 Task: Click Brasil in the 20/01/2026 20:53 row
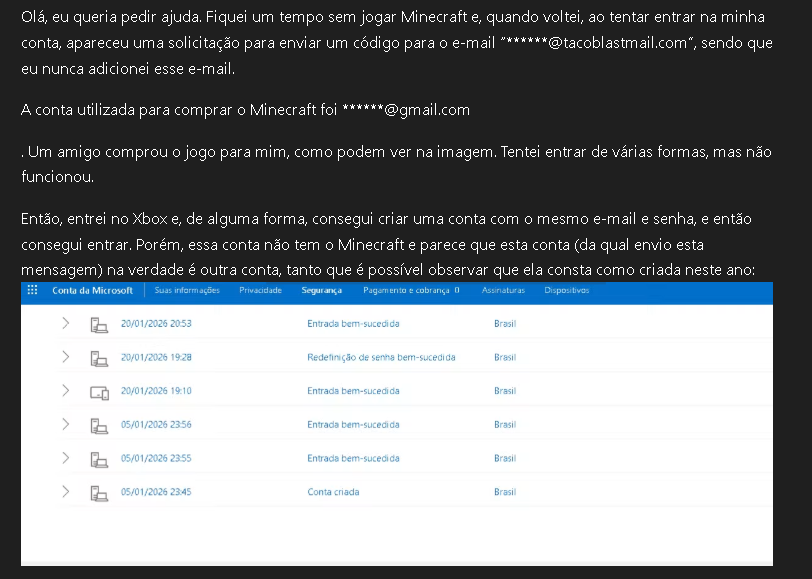[505, 324]
